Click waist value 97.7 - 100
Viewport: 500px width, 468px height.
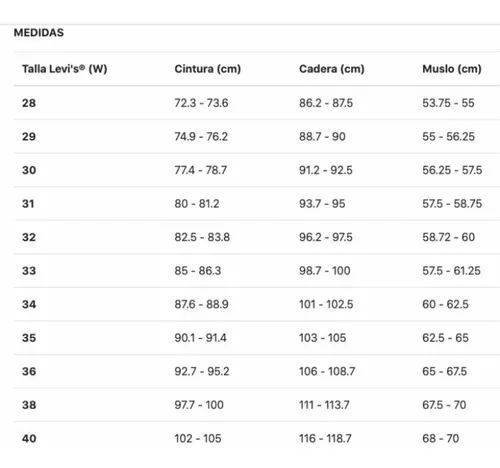pyautogui.click(x=199, y=405)
